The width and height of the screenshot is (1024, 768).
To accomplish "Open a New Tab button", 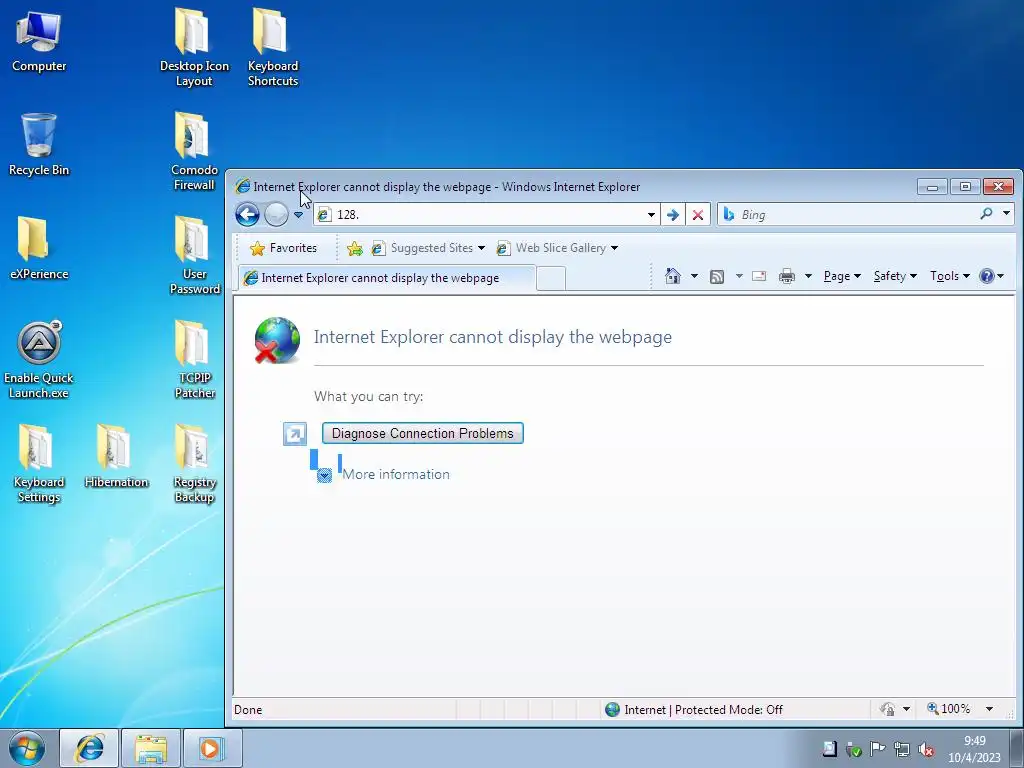I will click(551, 279).
